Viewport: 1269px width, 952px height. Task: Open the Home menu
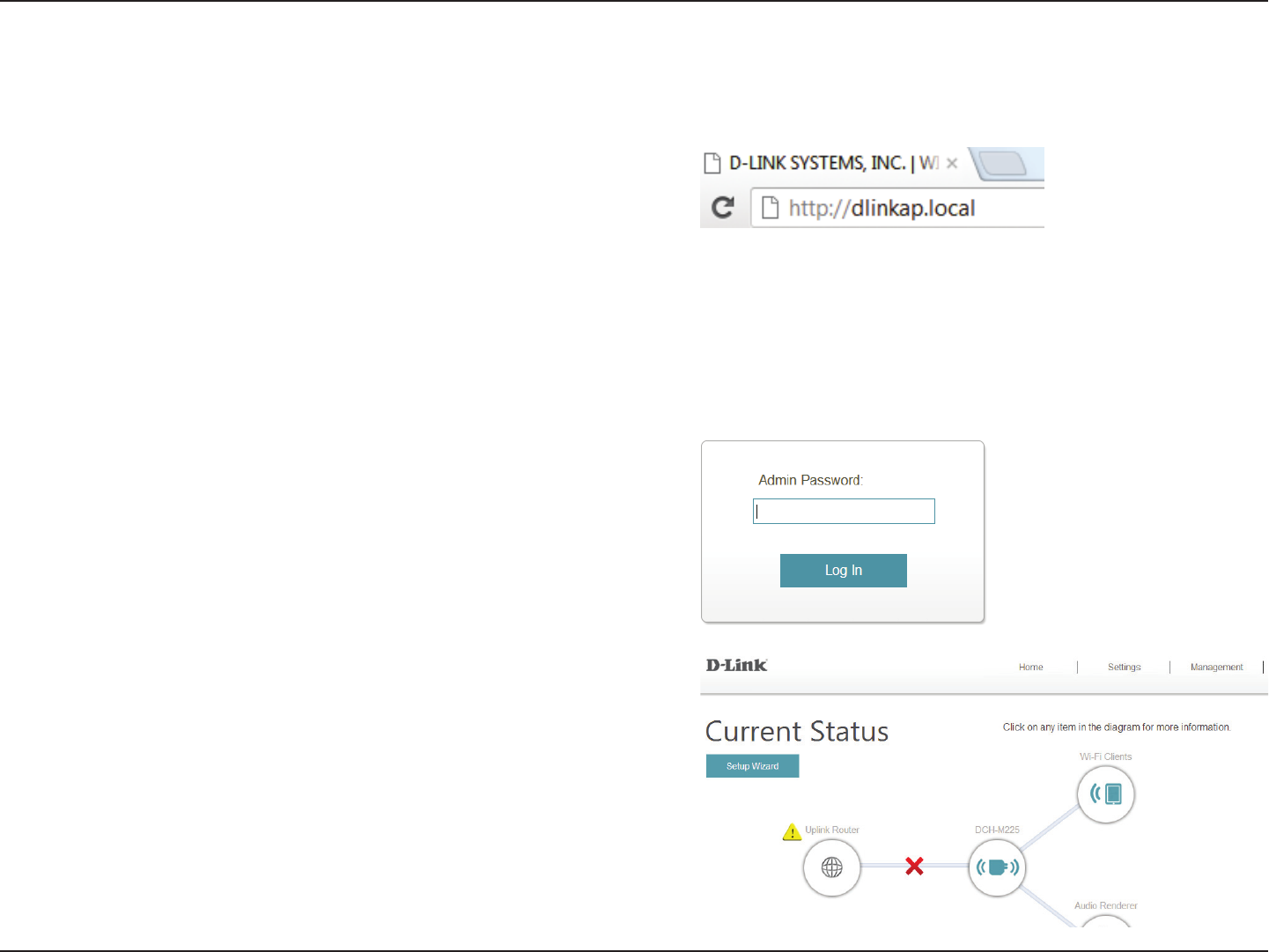[x=1030, y=668]
